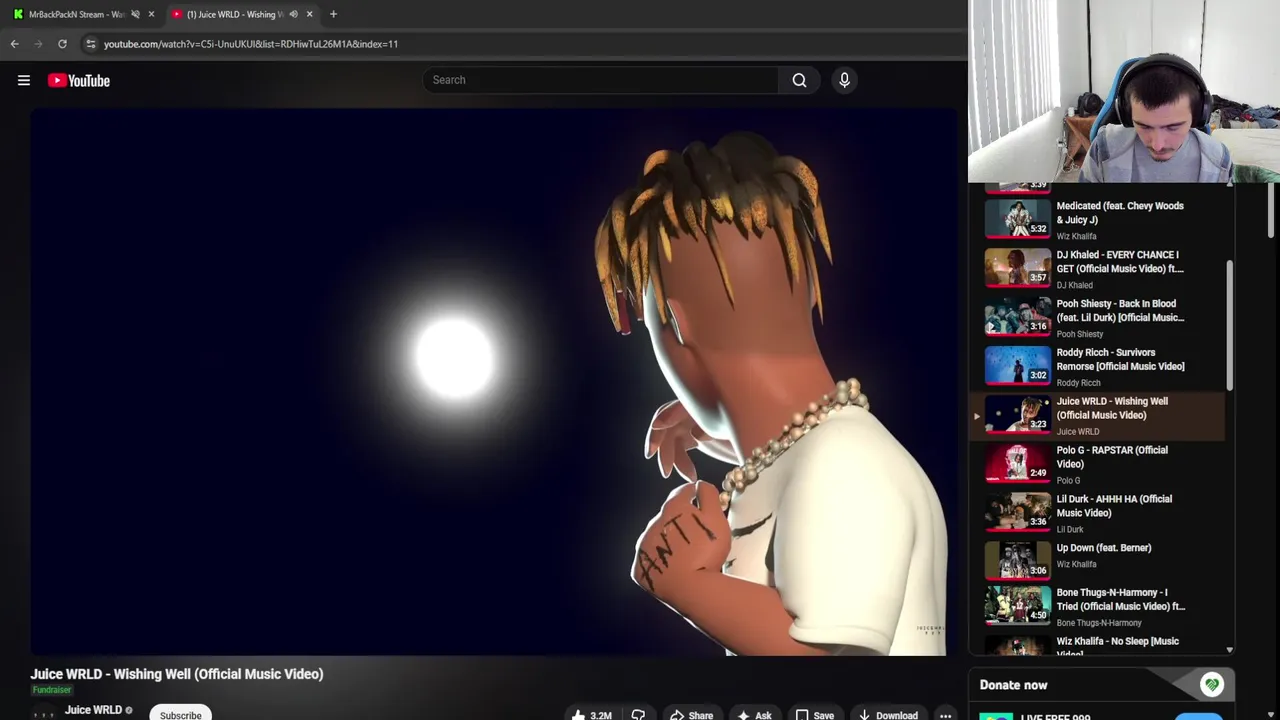Click the Donate now heading

(1013, 685)
